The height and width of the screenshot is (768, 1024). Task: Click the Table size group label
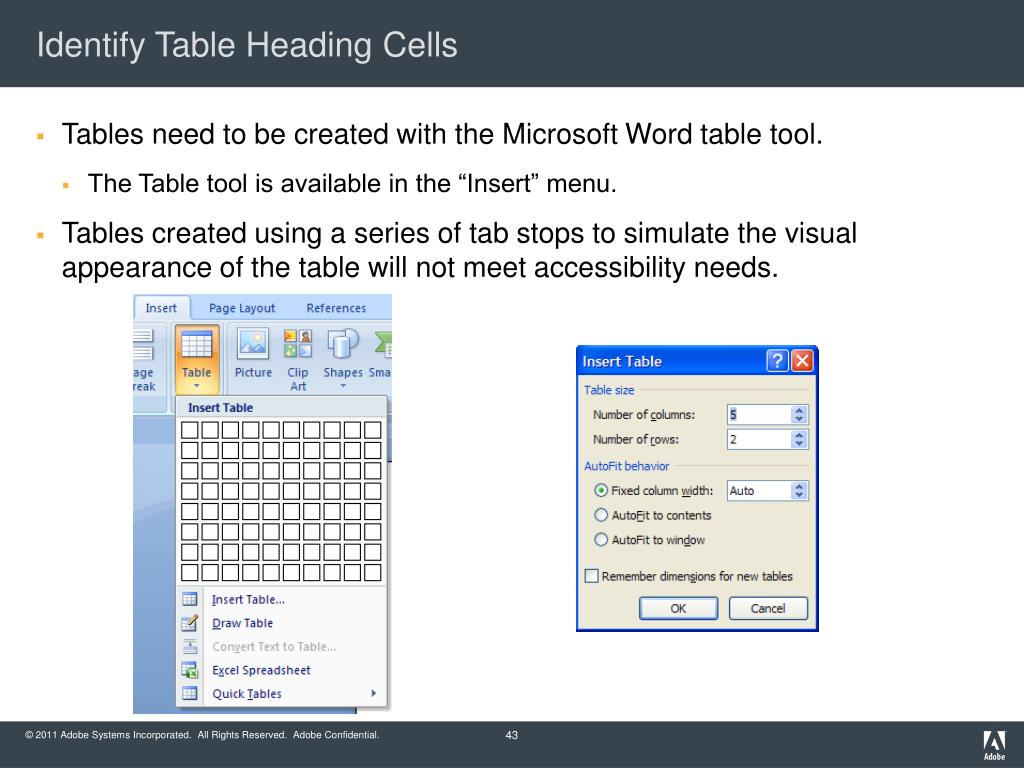coord(609,390)
